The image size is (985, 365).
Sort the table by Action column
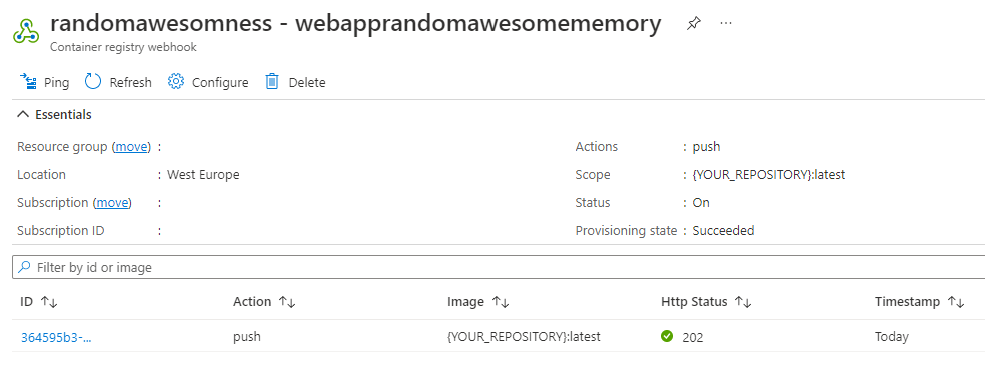pos(287,302)
